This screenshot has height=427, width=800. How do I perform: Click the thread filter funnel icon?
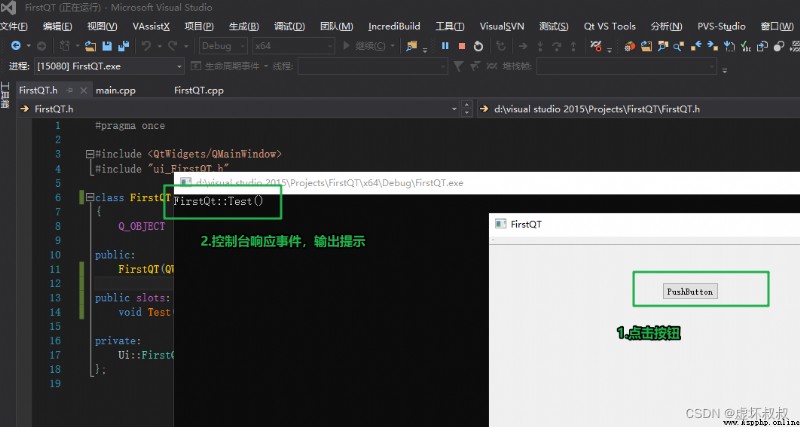point(458,66)
